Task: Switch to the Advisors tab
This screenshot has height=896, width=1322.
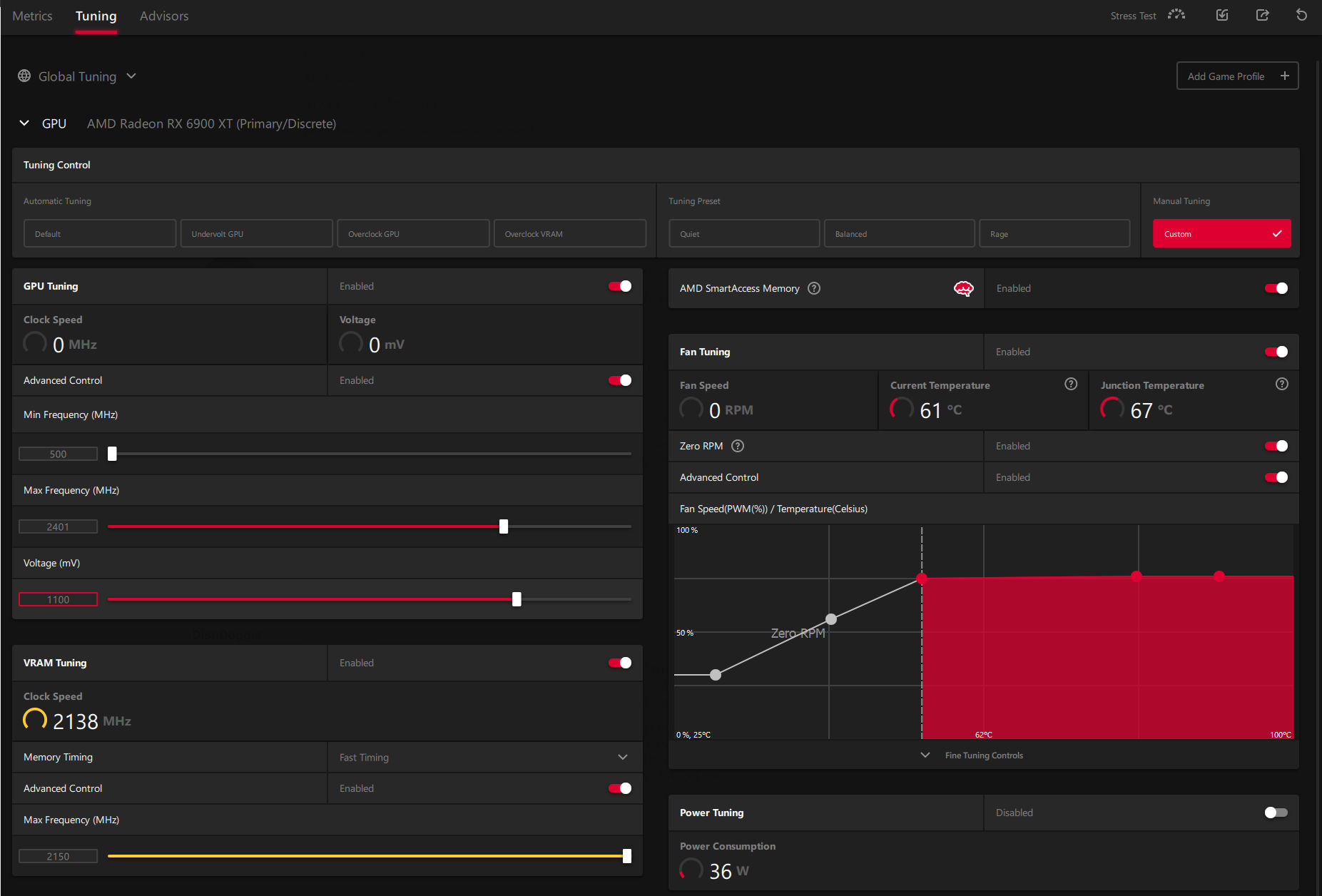Action: pos(164,16)
